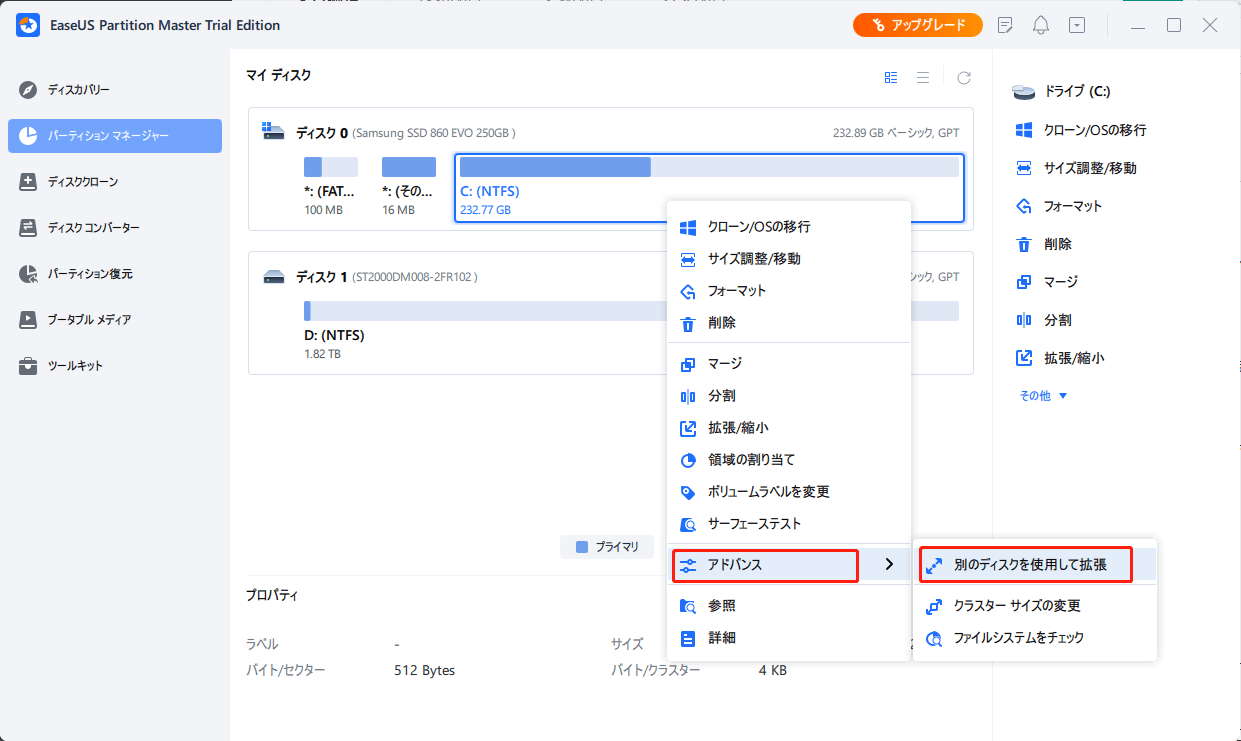Select ディスク コンバーター in the sidebar

tap(93, 228)
